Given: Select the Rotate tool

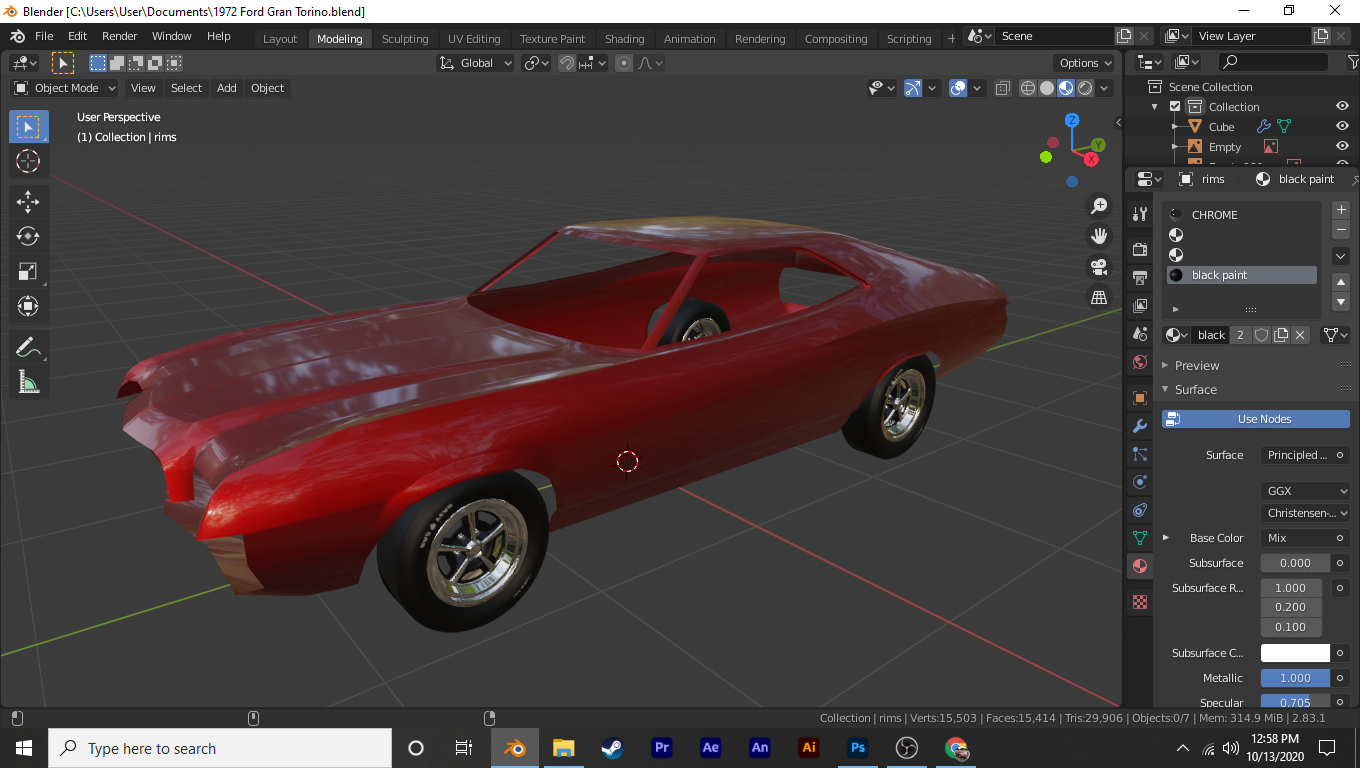Looking at the screenshot, I should (x=28, y=236).
